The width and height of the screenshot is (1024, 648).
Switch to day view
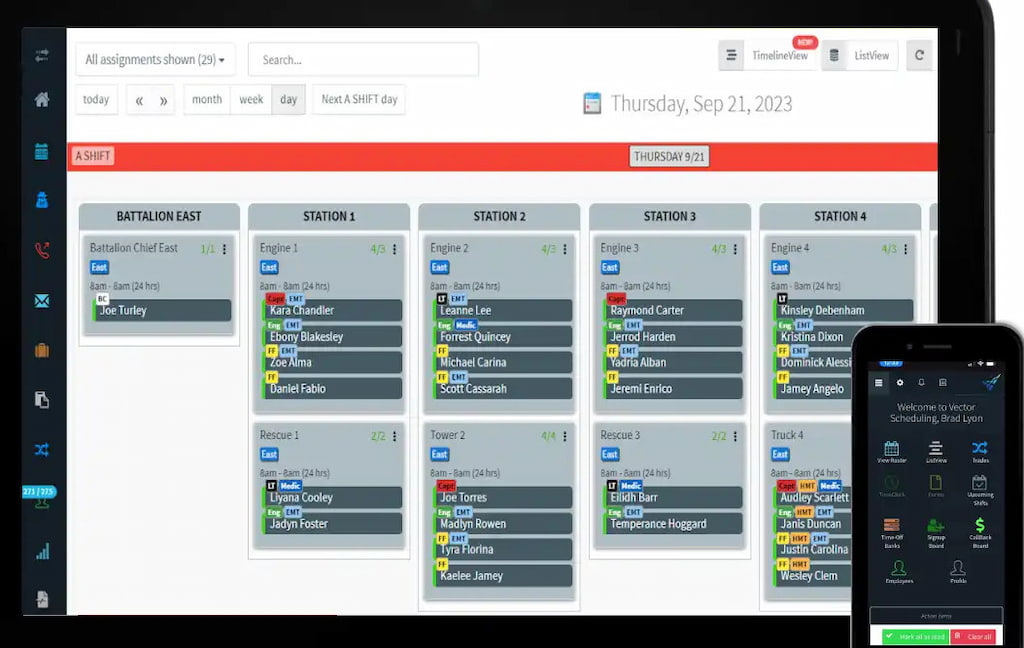(289, 99)
